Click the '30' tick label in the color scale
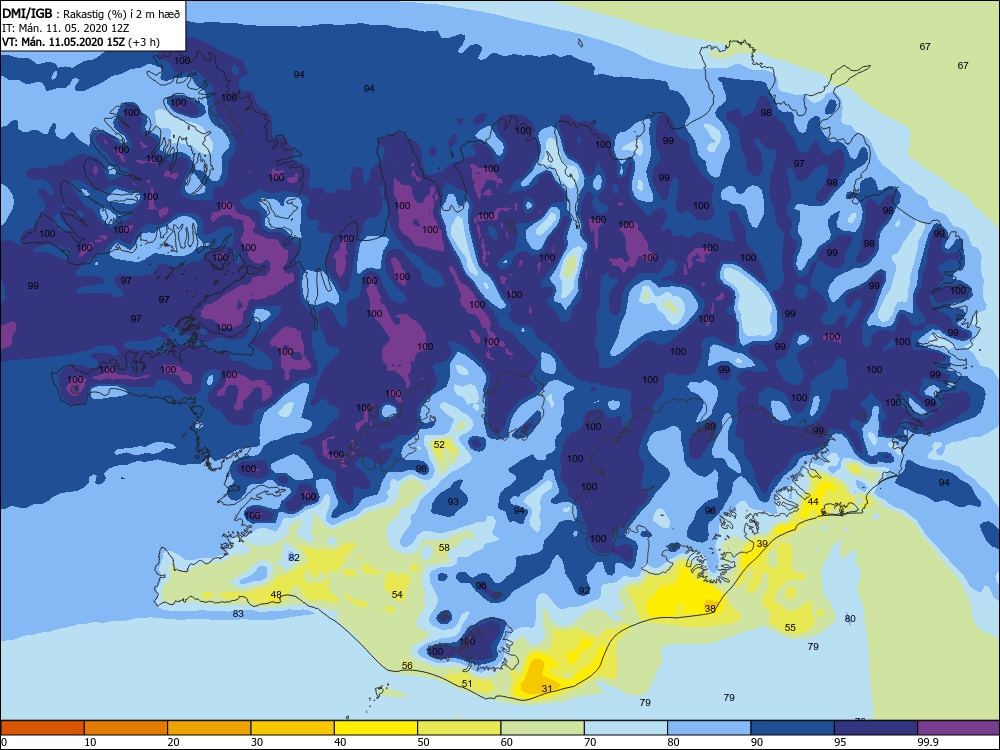The height and width of the screenshot is (750, 1000). pyautogui.click(x=257, y=742)
